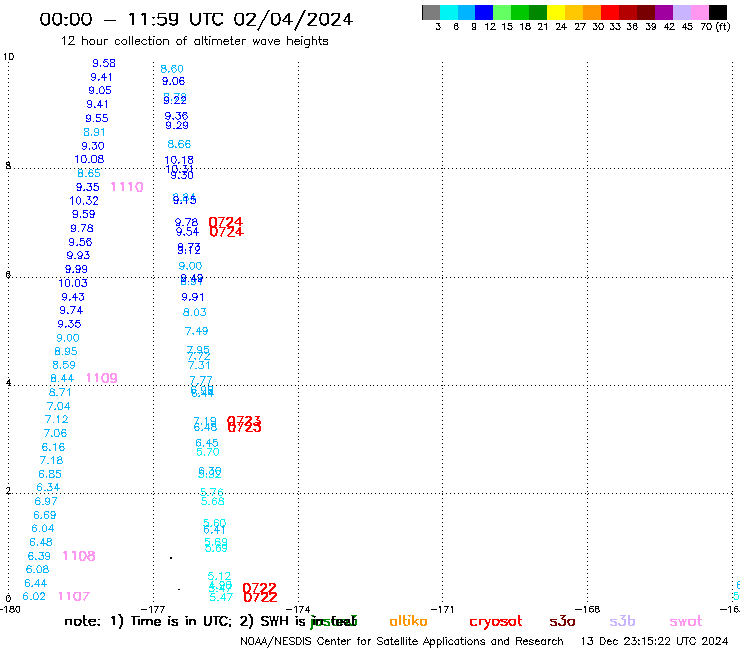
Task: Click the '33' color scale label
Action: pyautogui.click(x=615, y=27)
